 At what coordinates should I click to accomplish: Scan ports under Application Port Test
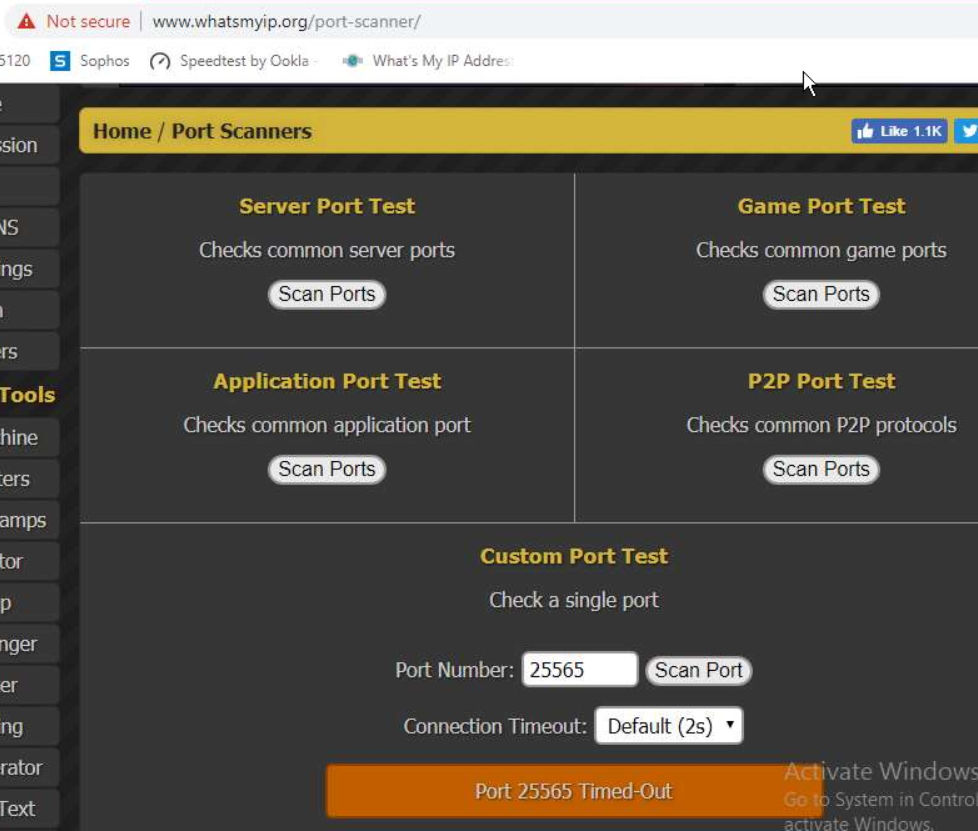pyautogui.click(x=327, y=469)
